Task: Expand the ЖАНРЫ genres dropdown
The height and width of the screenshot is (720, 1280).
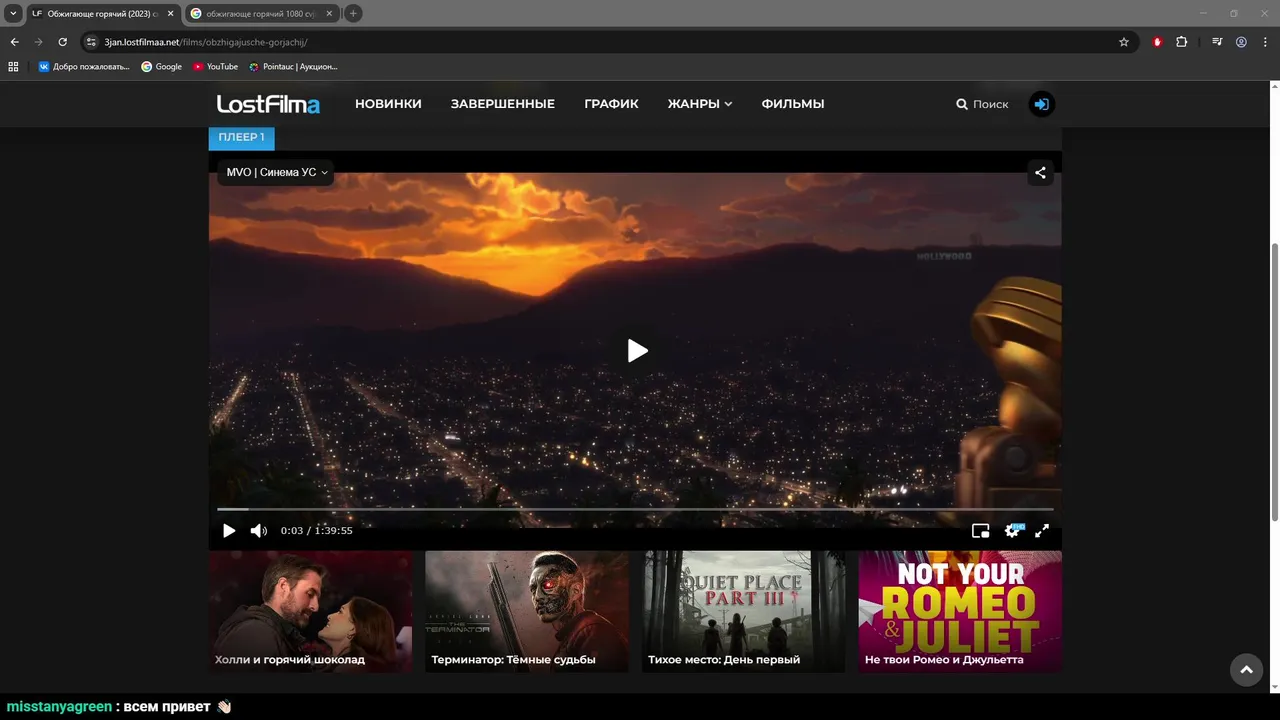Action: pyautogui.click(x=700, y=104)
